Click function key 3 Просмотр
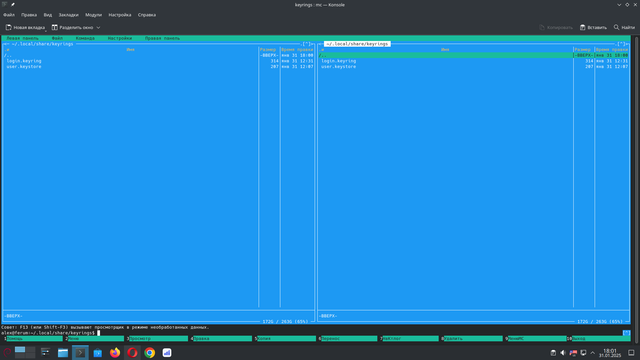Viewport: 640px width, 360px height. pyautogui.click(x=159, y=338)
